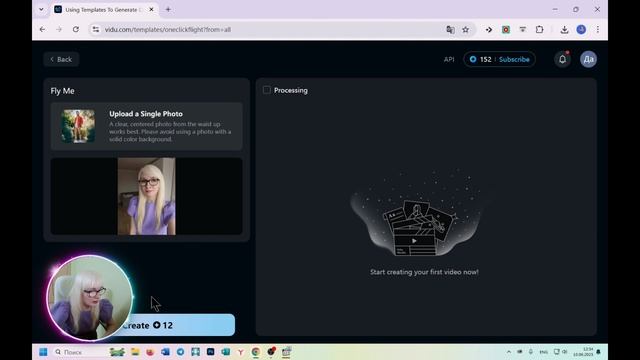Open the media control toolbar icon
The width and height of the screenshot is (640, 360).
(522, 29)
